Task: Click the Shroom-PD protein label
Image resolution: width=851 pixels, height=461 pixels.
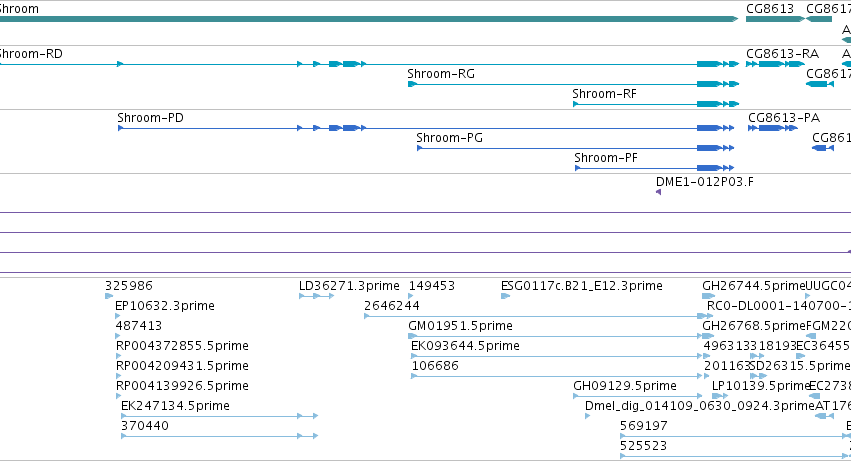Action: point(150,118)
